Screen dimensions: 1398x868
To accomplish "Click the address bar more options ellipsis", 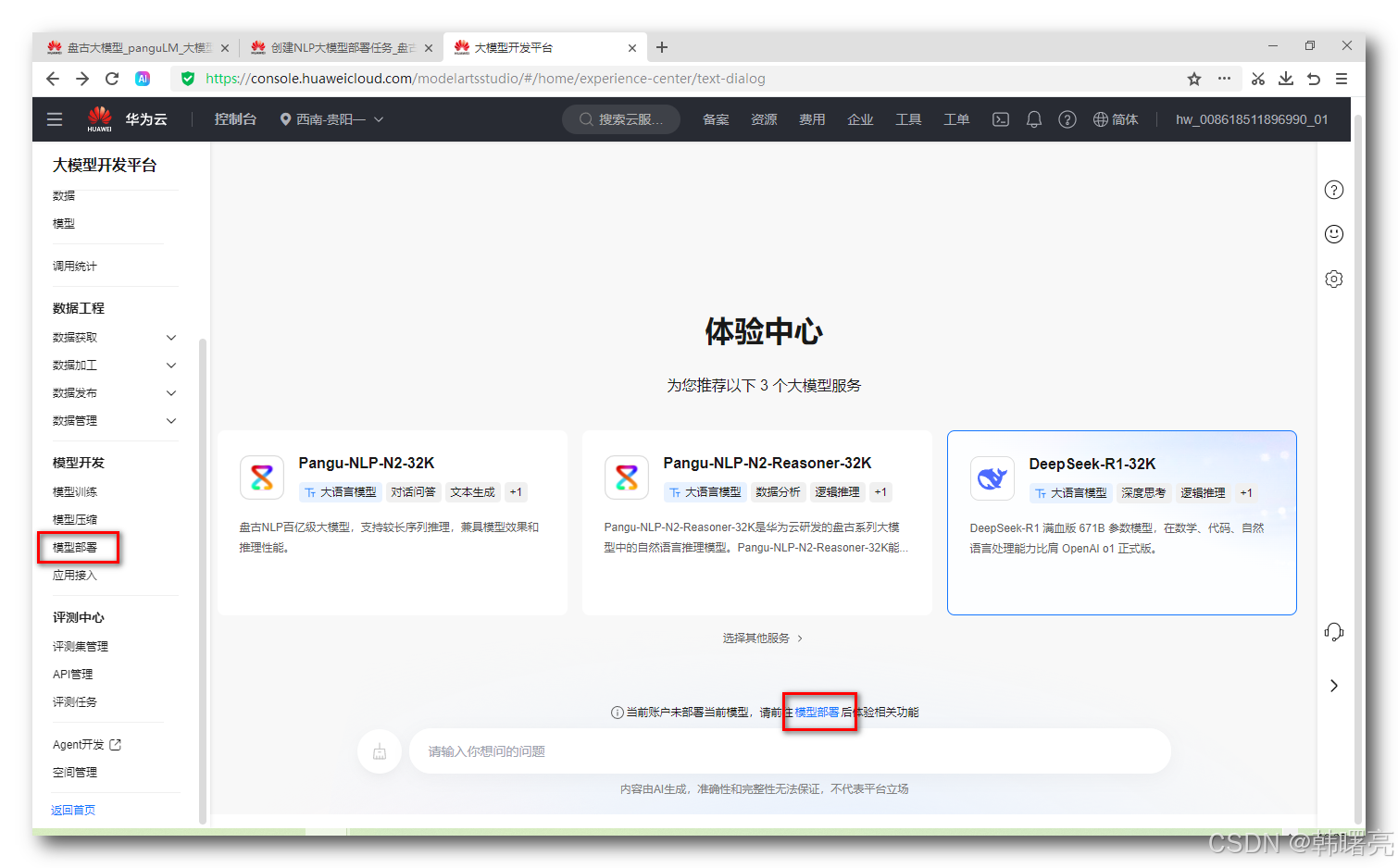I will tap(1224, 79).
